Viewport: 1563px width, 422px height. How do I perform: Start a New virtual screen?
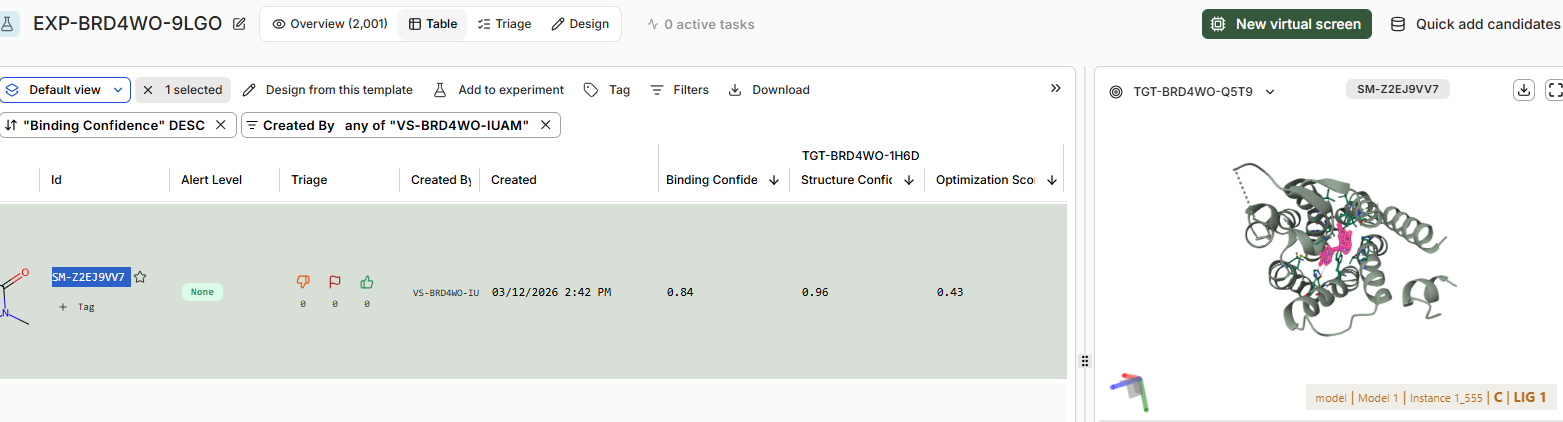point(1287,24)
